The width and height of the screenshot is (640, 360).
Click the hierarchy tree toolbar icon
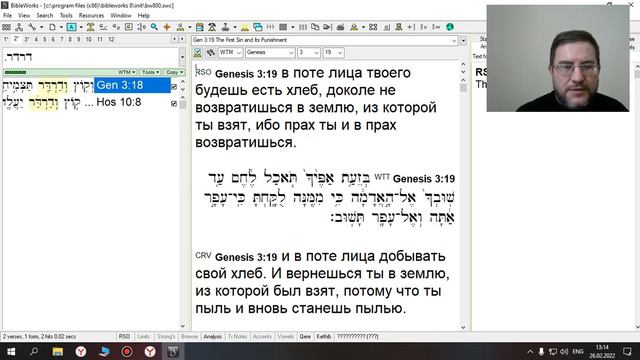pyautogui.click(x=19, y=27)
